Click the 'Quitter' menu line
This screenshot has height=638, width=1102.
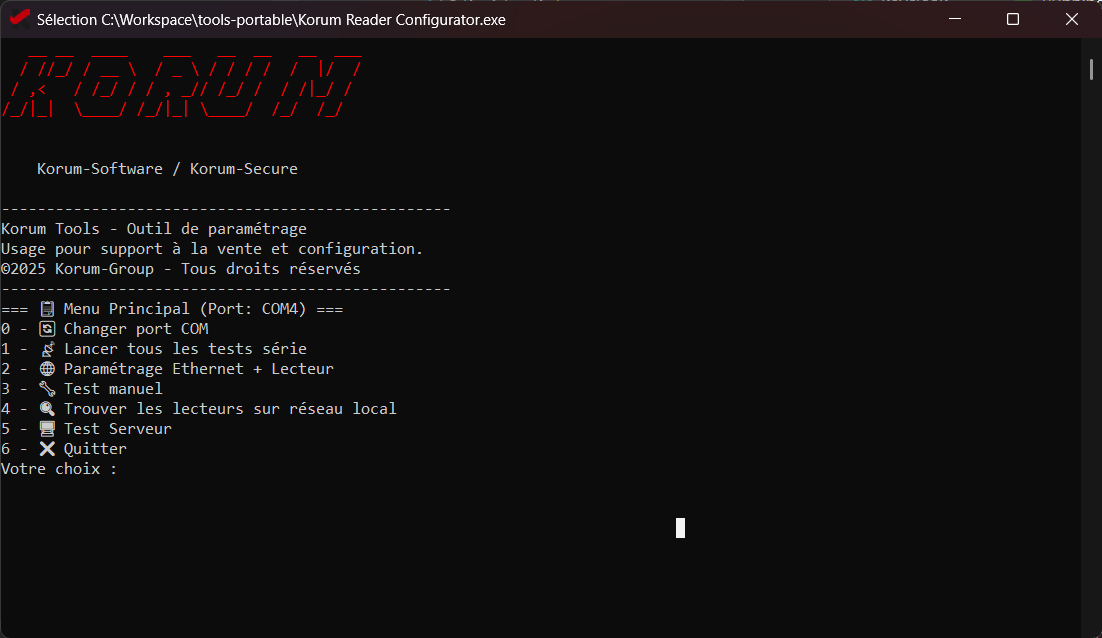[x=64, y=448]
